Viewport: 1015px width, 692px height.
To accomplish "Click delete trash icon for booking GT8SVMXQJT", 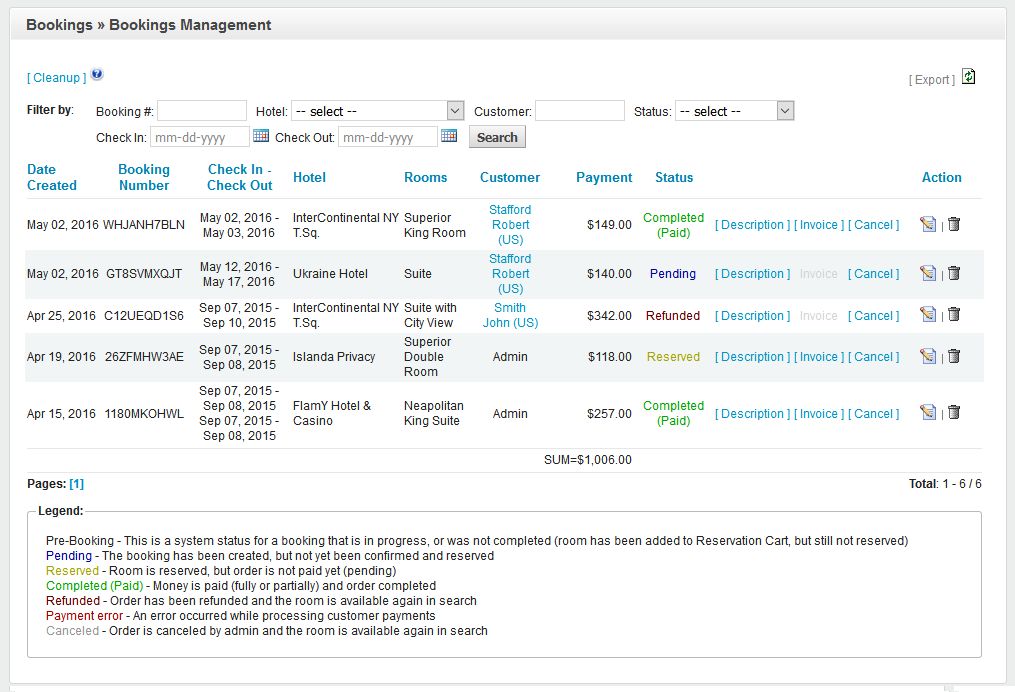I will coord(954,273).
